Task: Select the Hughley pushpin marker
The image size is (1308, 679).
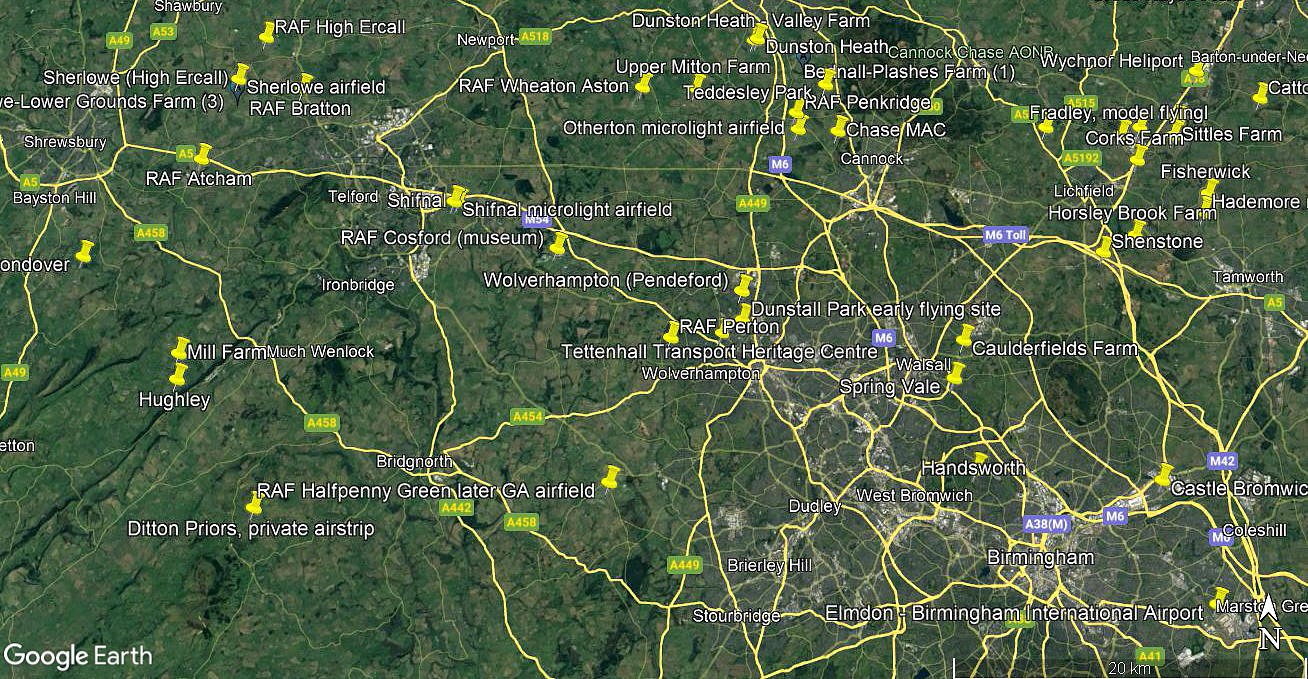Action: 179,375
